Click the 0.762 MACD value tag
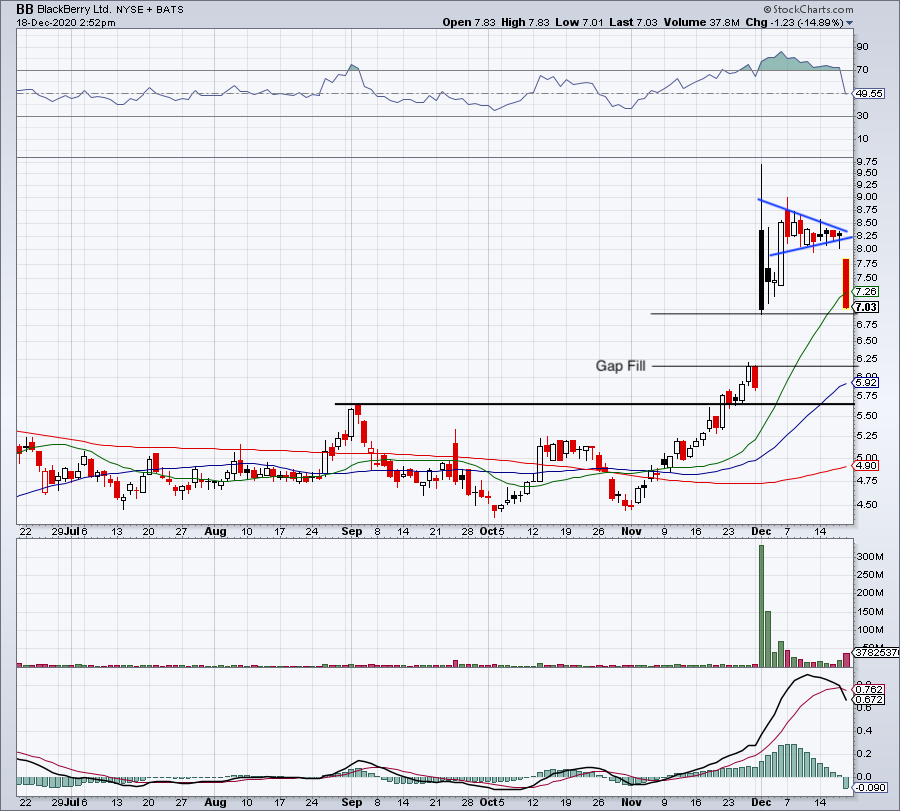 868,689
